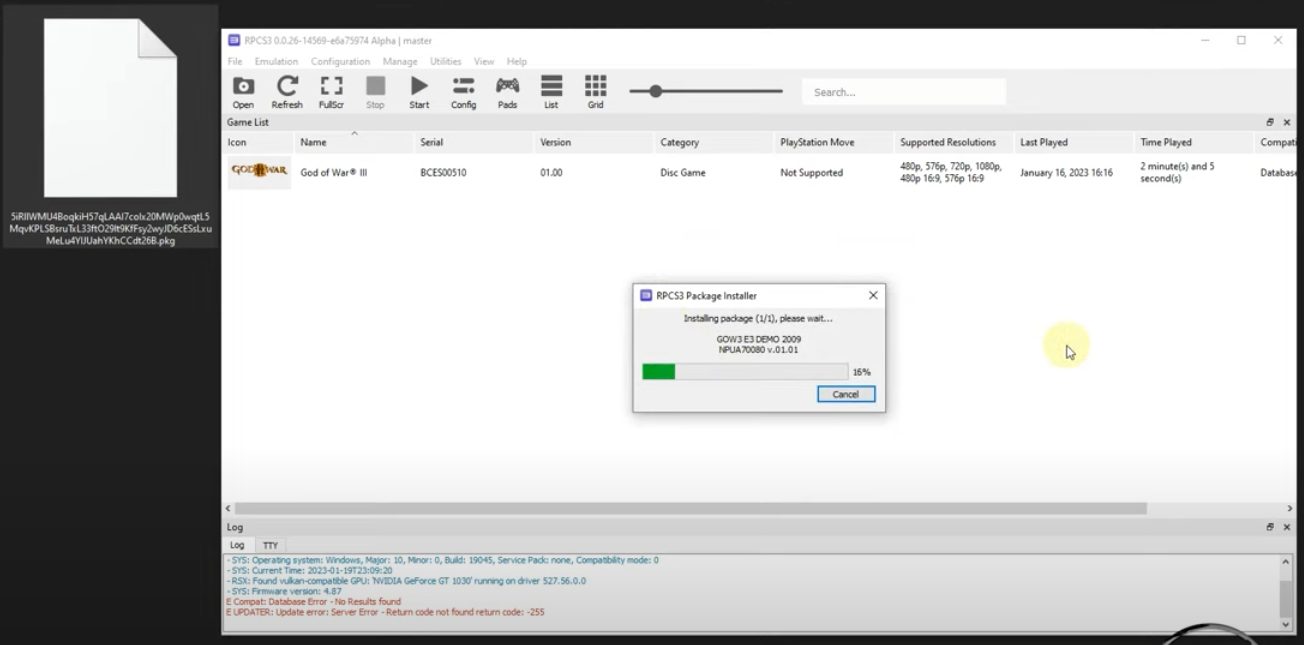Open the Pads controller settings
This screenshot has width=1304, height=645.
(508, 92)
